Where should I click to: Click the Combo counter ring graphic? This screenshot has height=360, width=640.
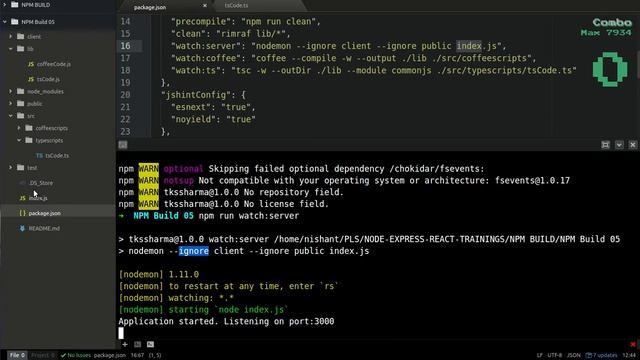click(610, 69)
